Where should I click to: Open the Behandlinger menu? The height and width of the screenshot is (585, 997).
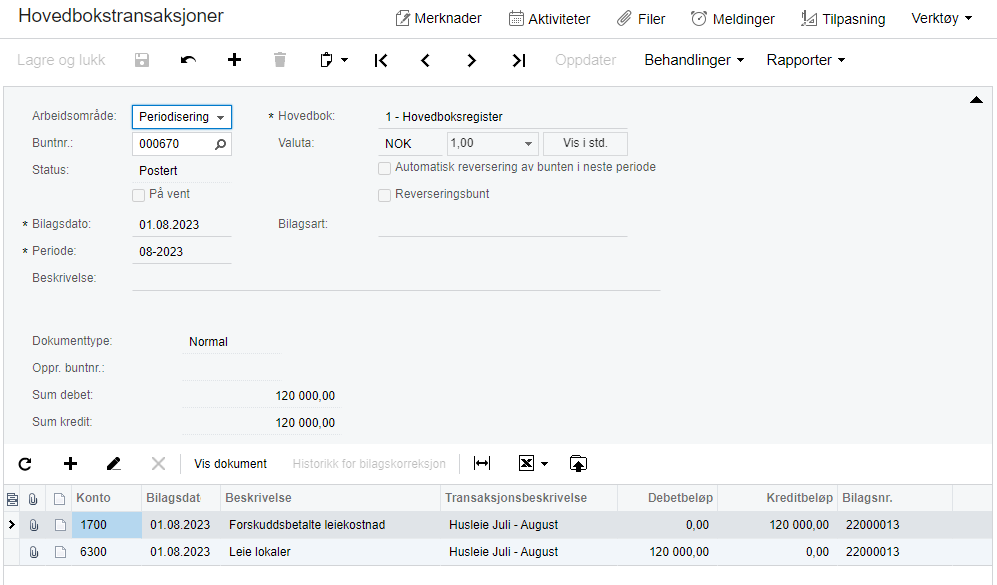pos(694,60)
